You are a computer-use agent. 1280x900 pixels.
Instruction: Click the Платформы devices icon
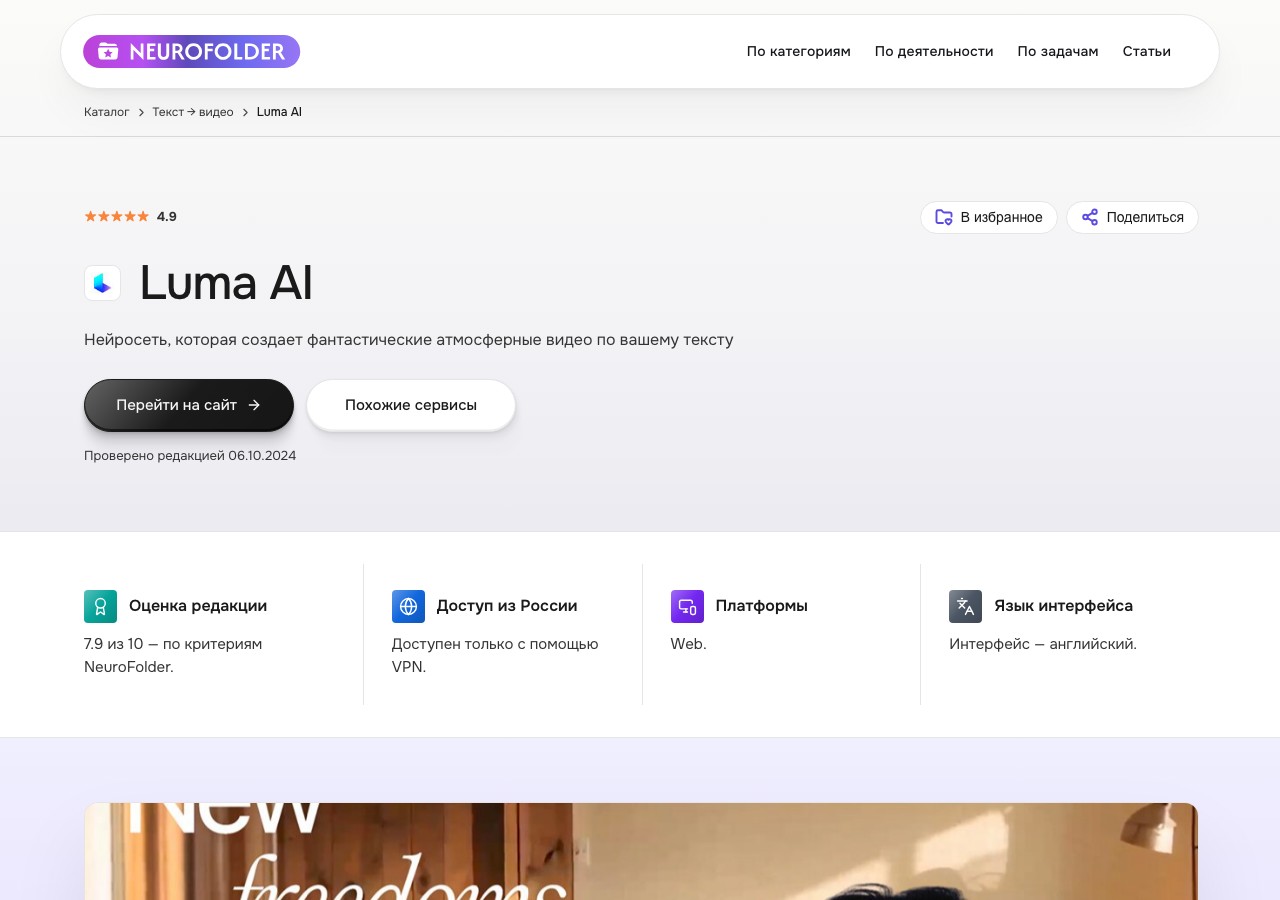687,606
